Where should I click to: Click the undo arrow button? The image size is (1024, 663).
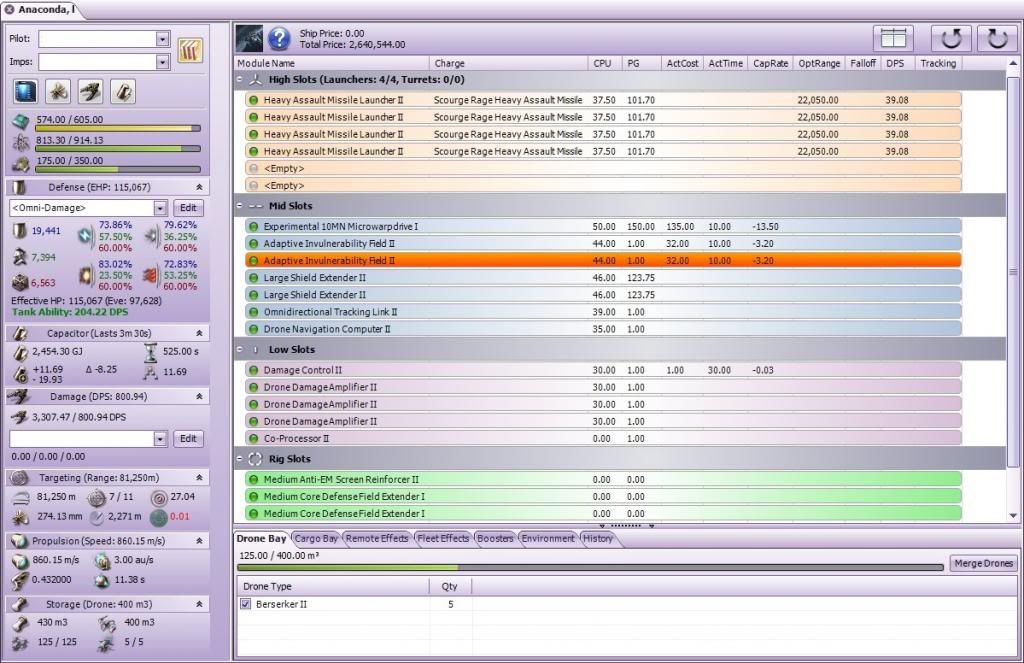click(951, 38)
